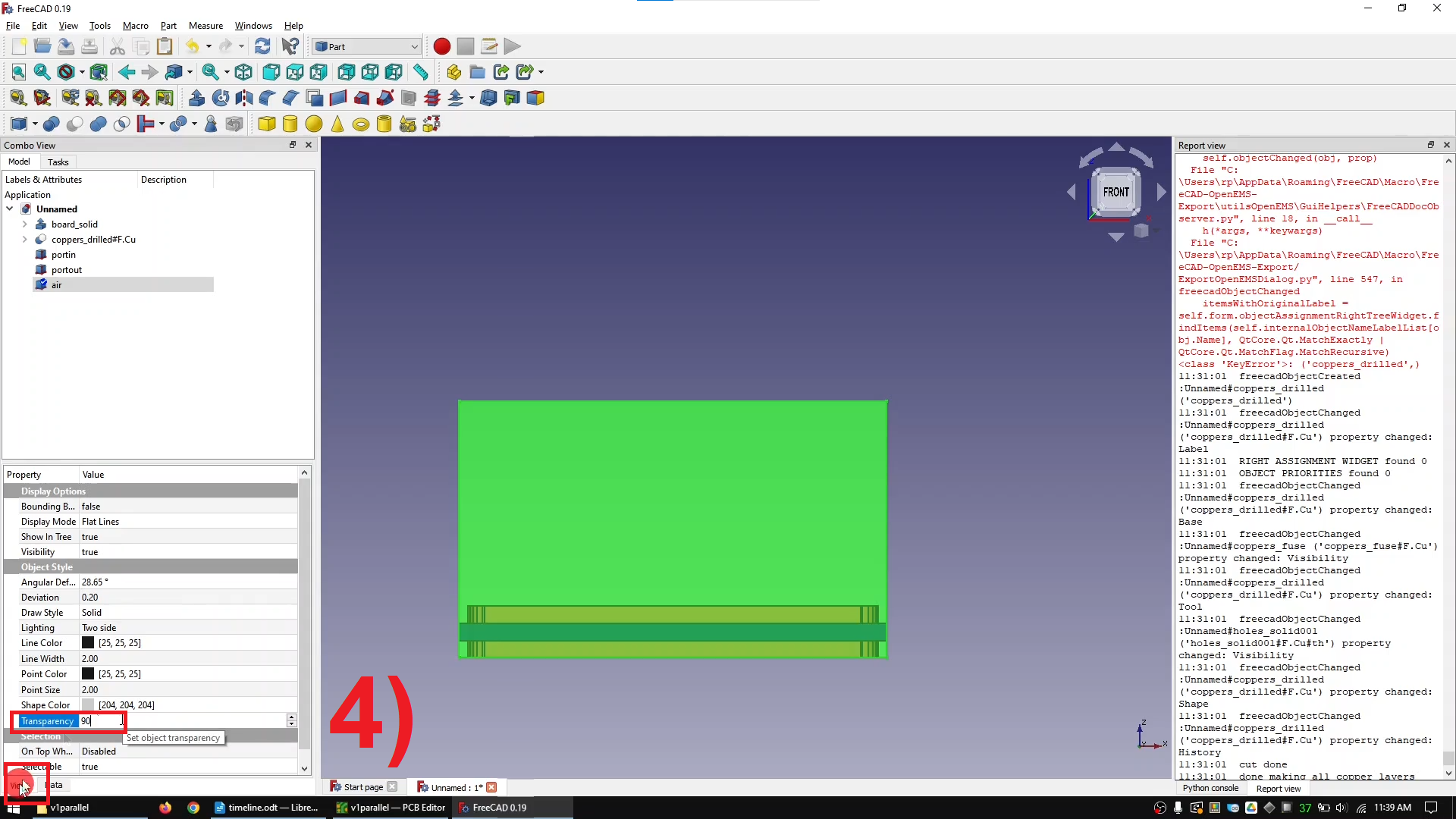Open the Macro menu

click(136, 25)
